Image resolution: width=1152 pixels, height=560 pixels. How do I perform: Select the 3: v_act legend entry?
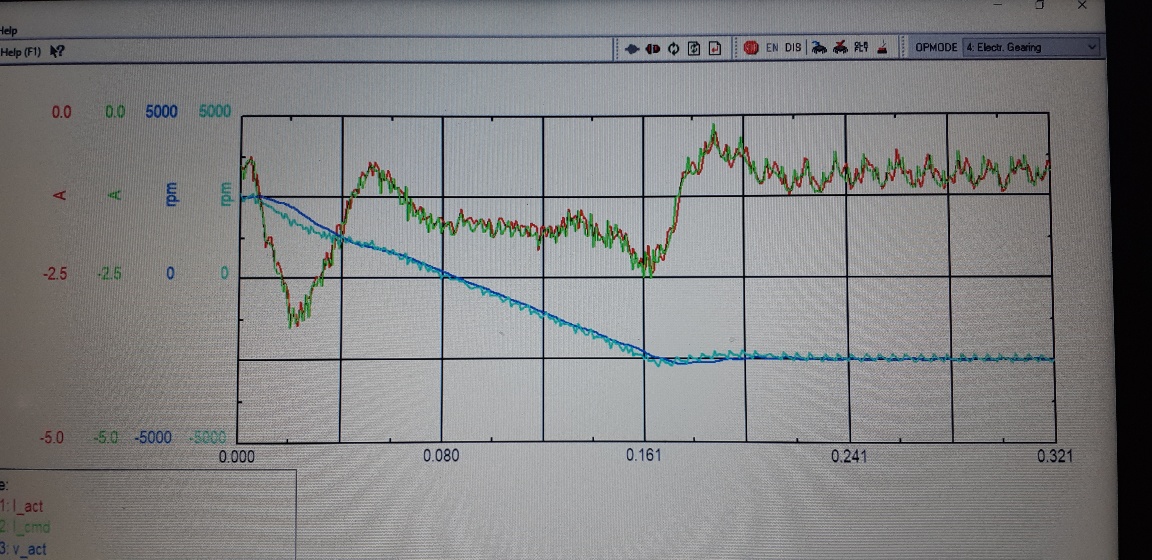pos(24,548)
